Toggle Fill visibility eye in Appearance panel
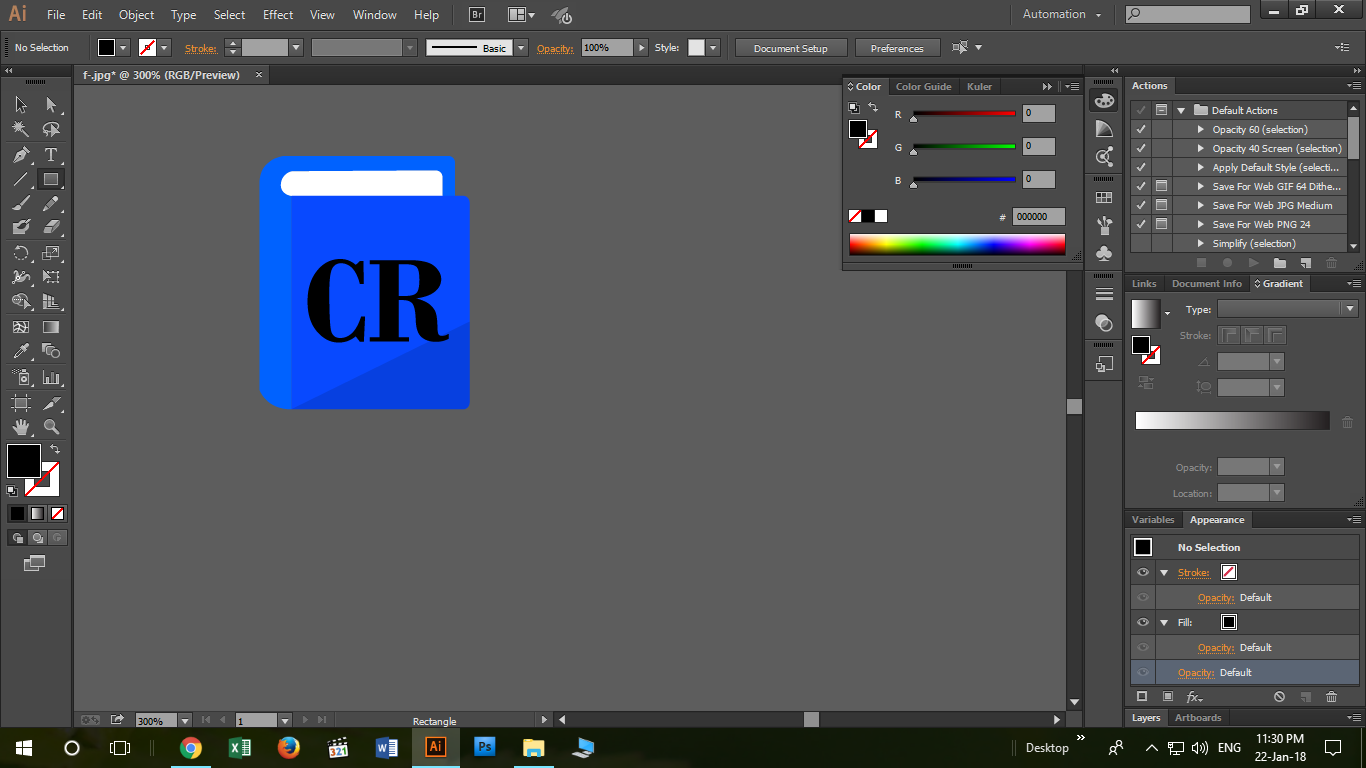 click(x=1143, y=622)
